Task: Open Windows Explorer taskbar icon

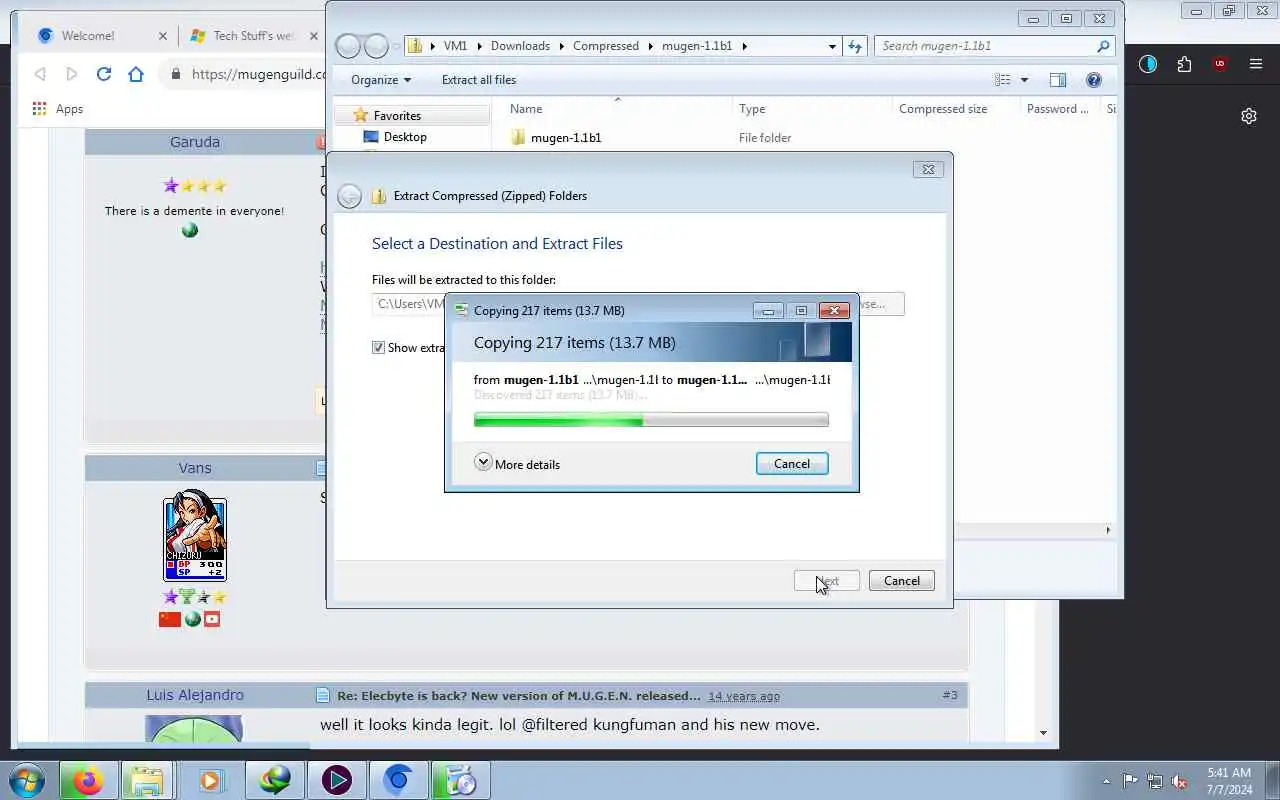Action: click(148, 780)
